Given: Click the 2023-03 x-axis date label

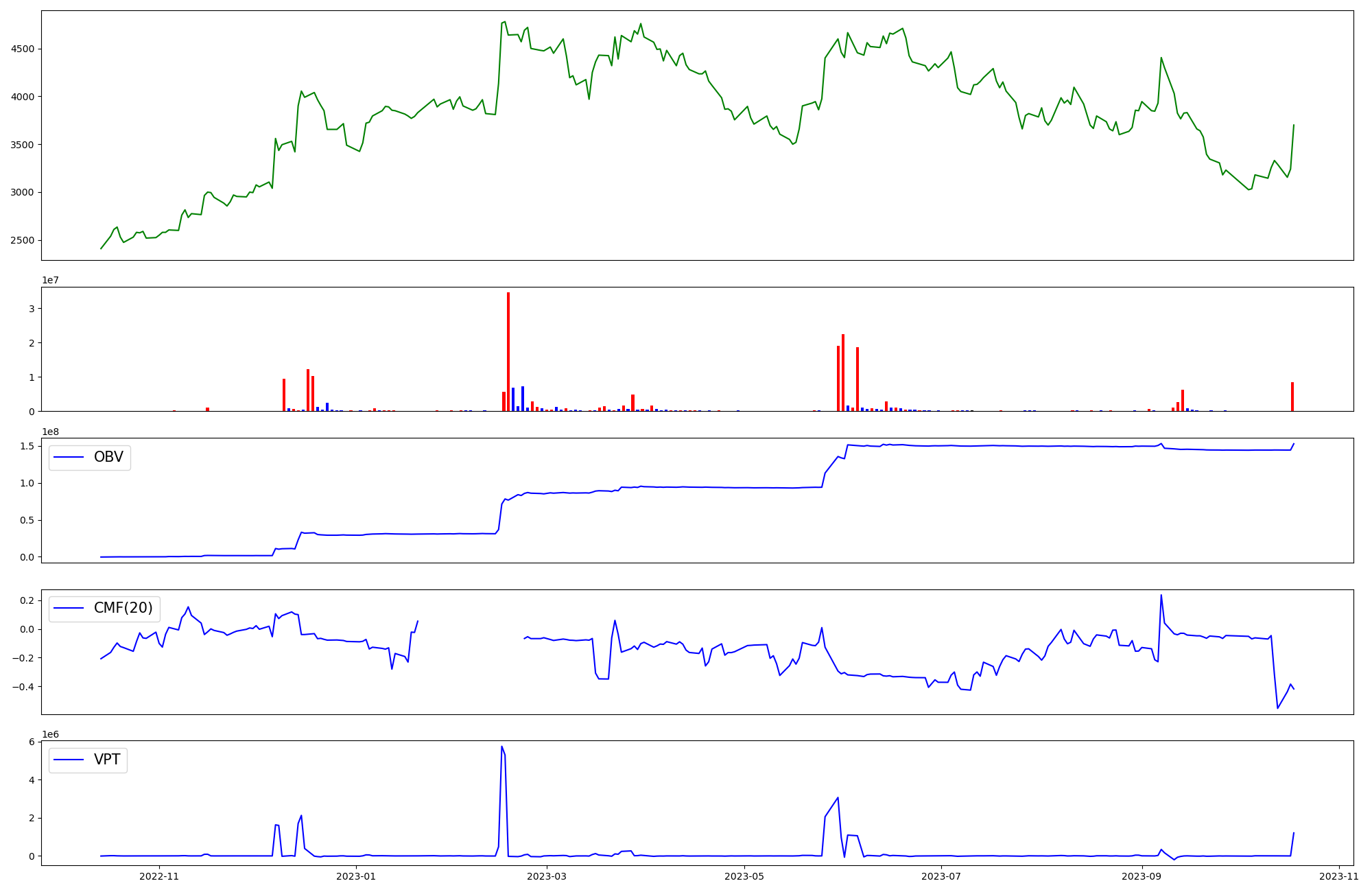Looking at the screenshot, I should (547, 876).
